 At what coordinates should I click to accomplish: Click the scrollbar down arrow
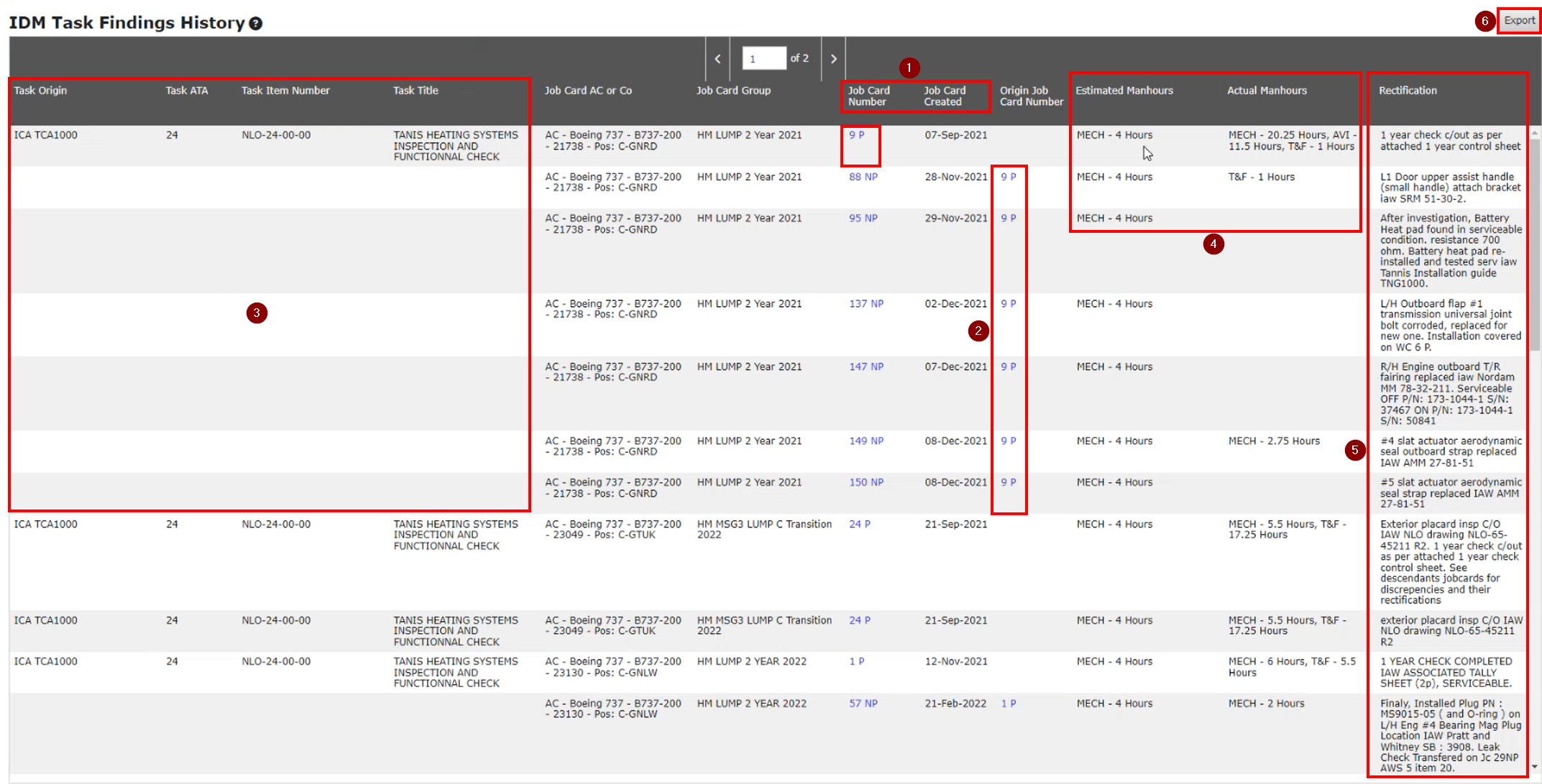(x=1535, y=767)
